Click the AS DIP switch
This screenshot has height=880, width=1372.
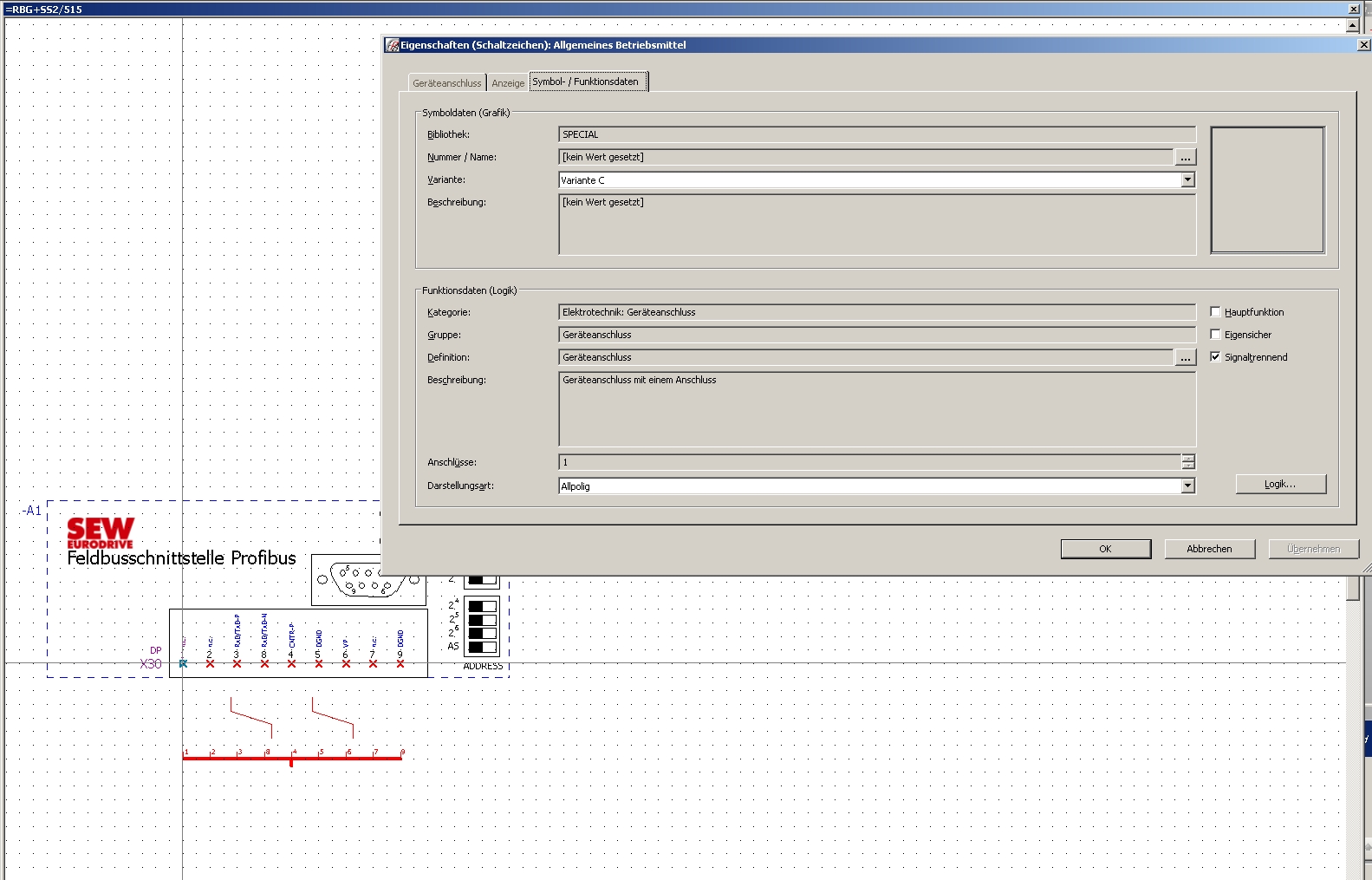coord(483,647)
